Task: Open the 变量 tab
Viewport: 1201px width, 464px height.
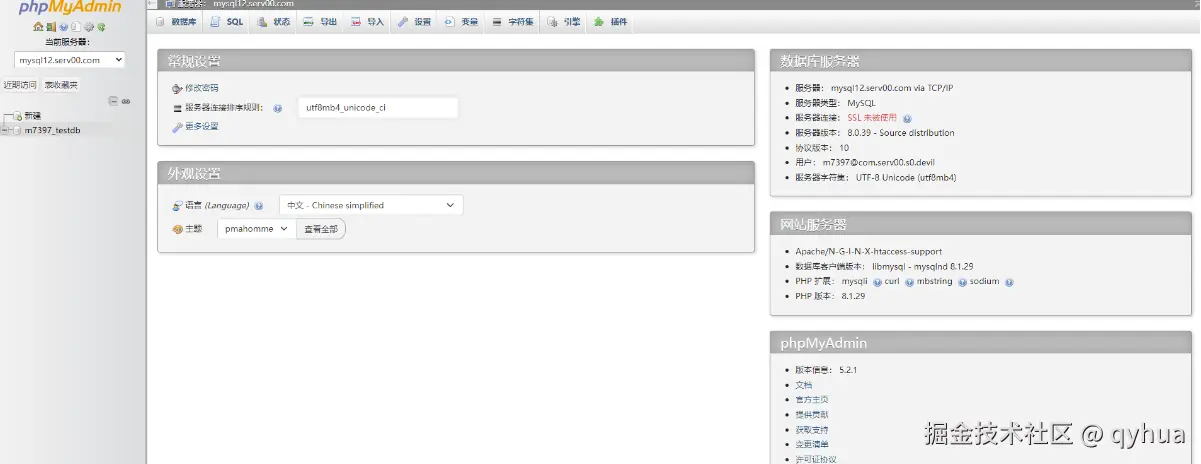Action: (461, 21)
